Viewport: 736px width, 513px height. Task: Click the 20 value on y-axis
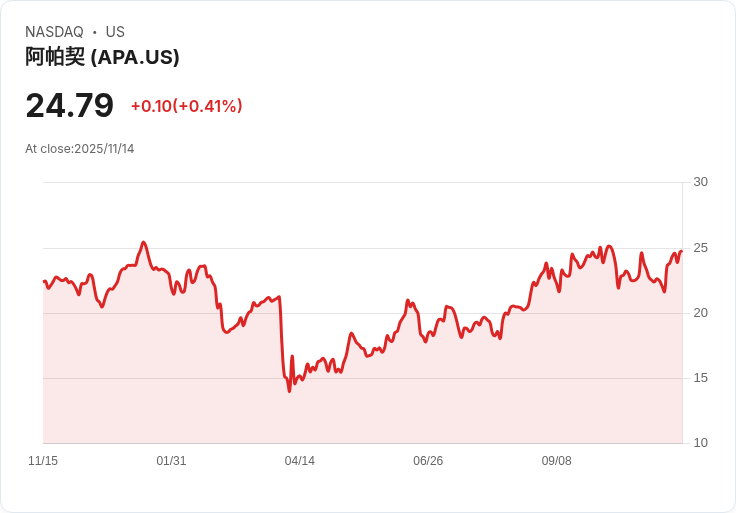[x=700, y=313]
